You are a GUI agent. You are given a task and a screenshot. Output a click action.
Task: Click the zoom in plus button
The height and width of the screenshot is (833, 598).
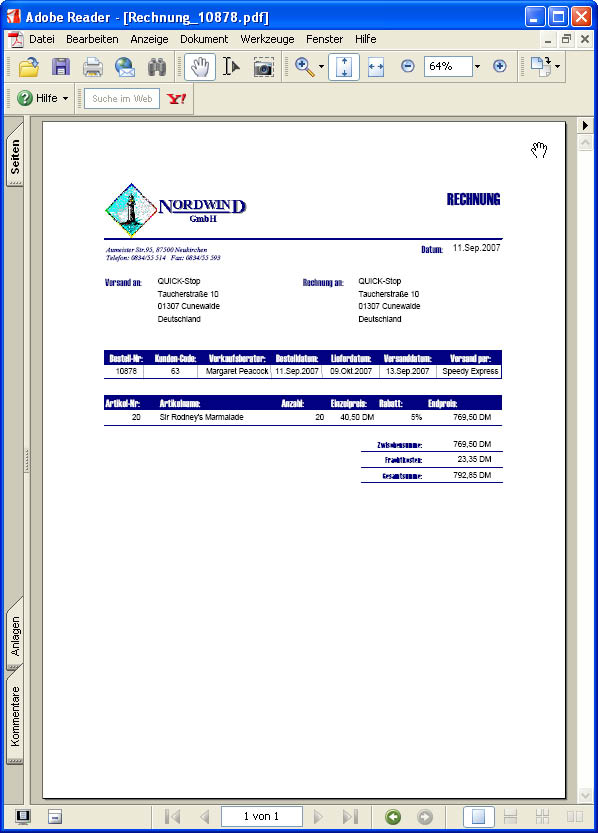click(499, 66)
